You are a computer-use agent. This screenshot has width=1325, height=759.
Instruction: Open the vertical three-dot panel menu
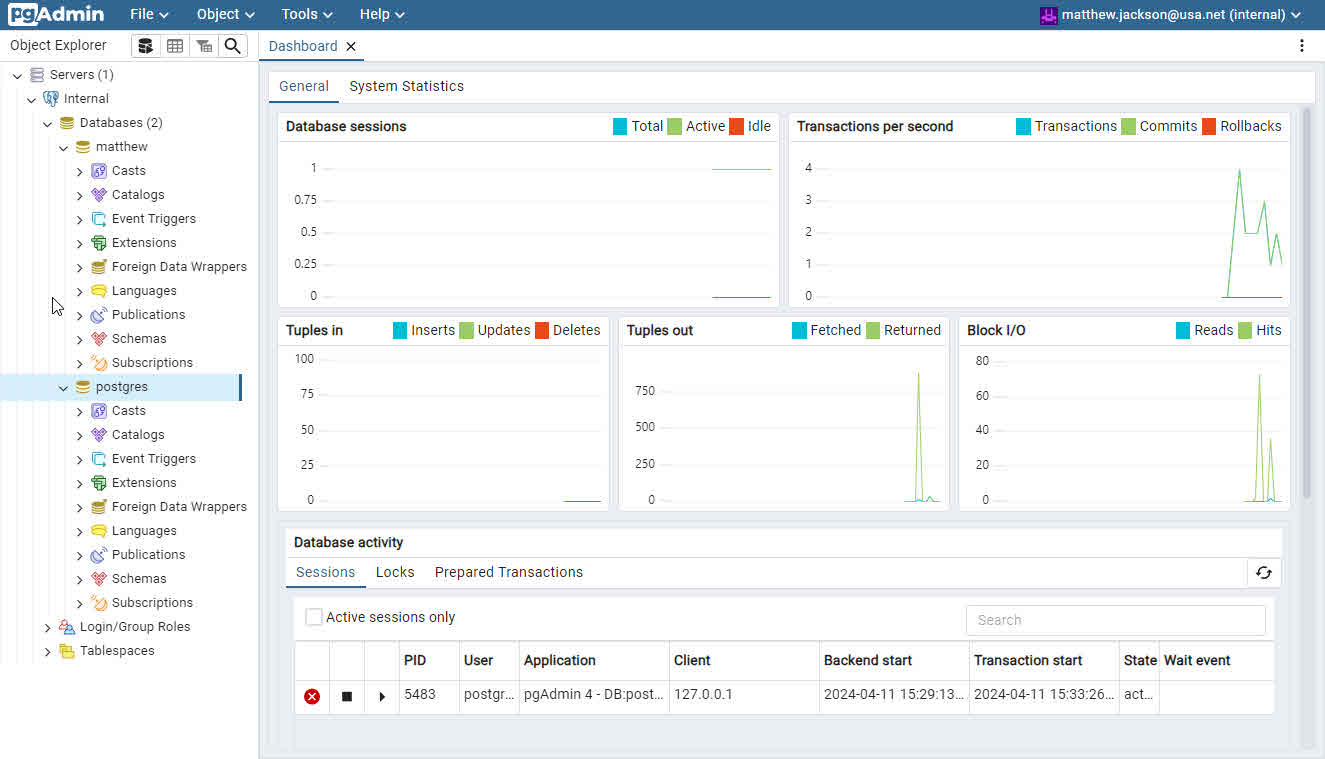point(1301,46)
